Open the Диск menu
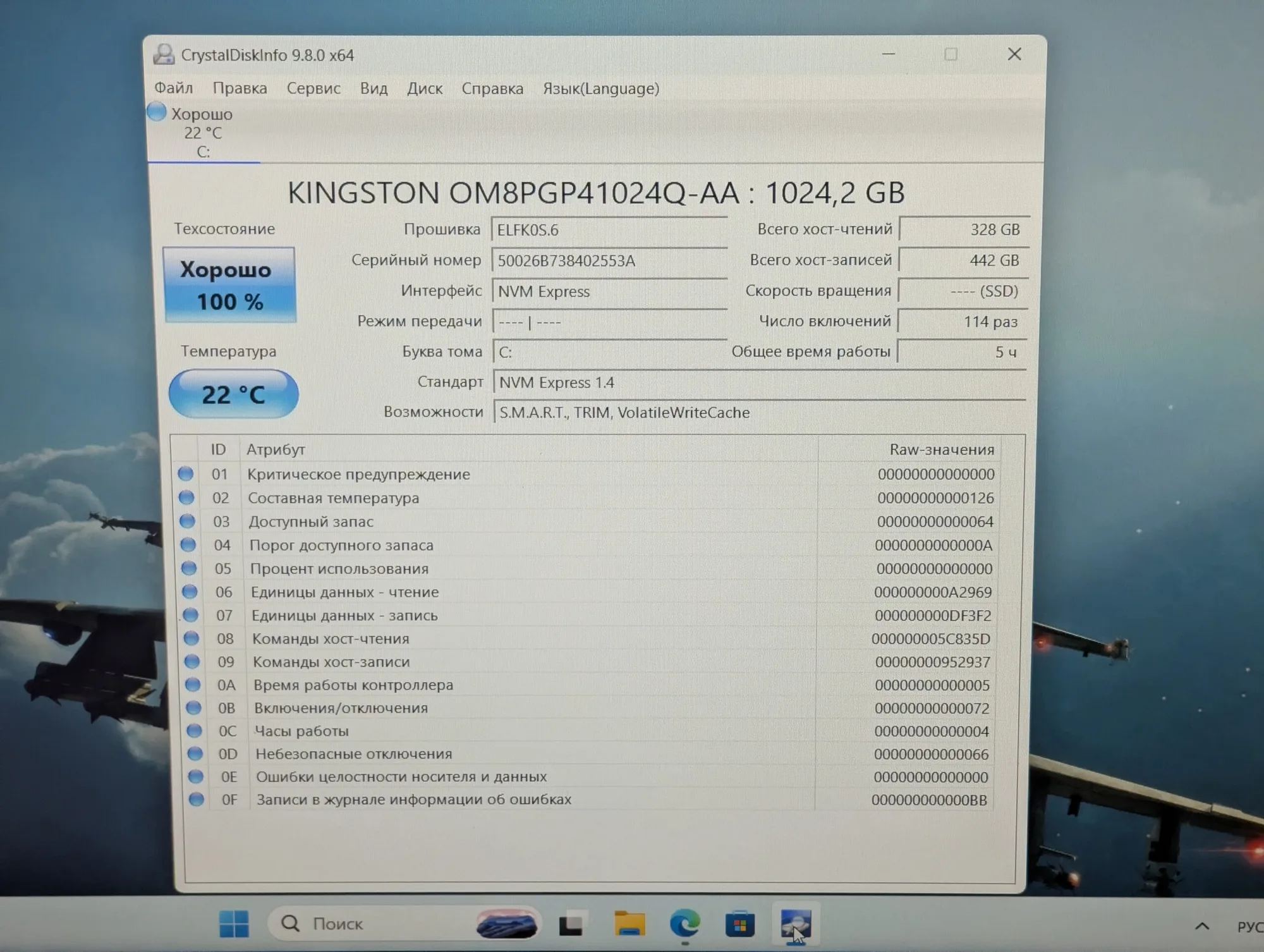Screen dimensions: 1264x952 point(425,88)
